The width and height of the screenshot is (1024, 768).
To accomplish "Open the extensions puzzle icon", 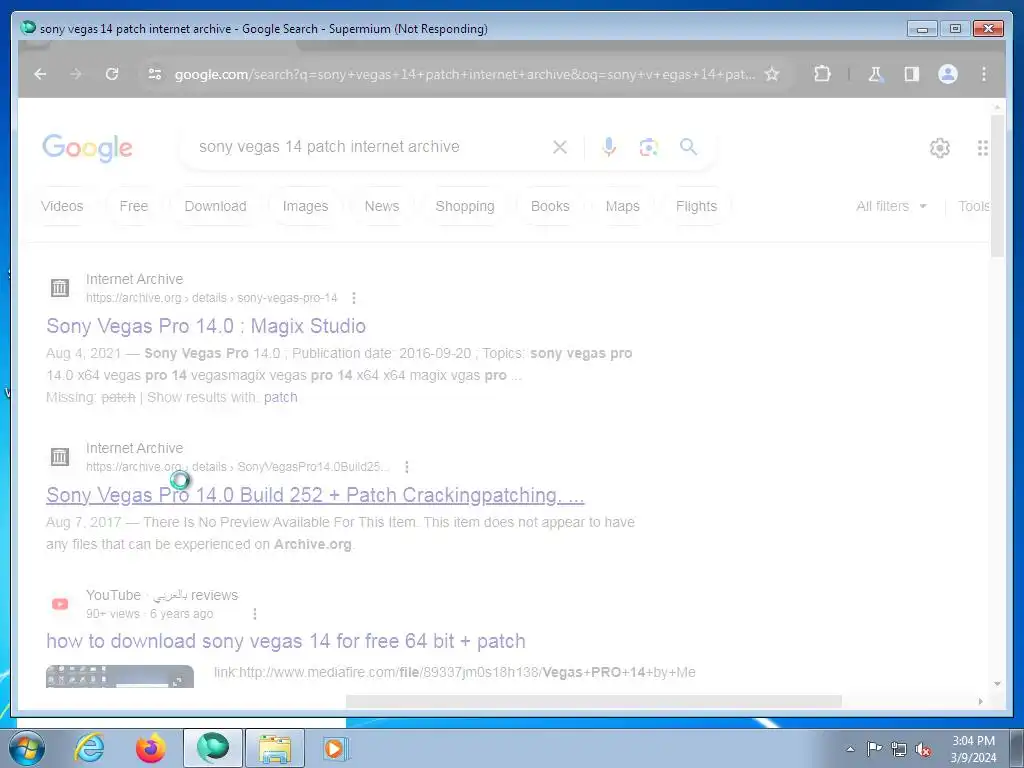I will (x=822, y=74).
